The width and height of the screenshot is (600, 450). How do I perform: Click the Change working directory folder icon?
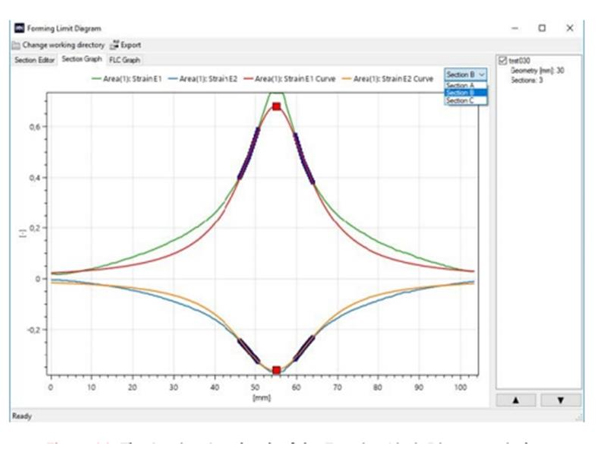click(x=15, y=45)
